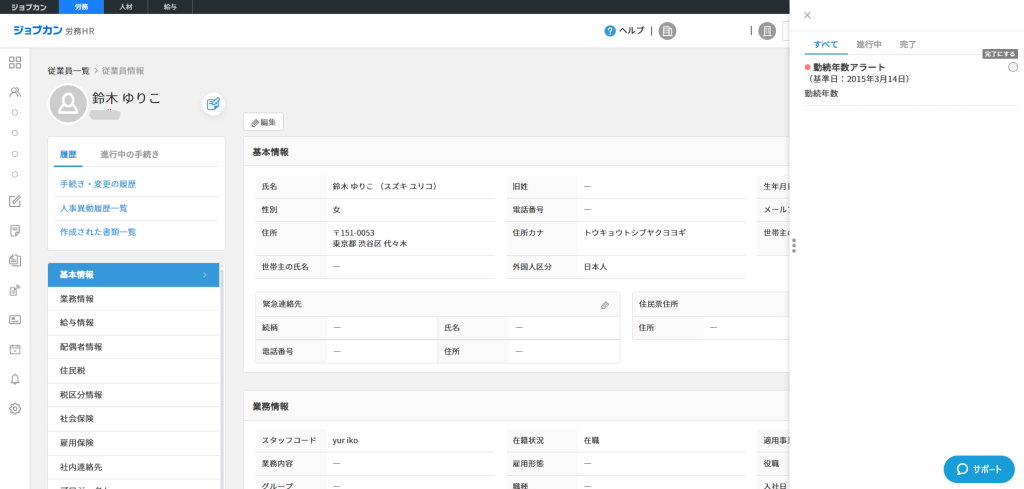Open the 手続き・変更の履歴 link
Viewport: 1024px width, 489px height.
[98, 184]
